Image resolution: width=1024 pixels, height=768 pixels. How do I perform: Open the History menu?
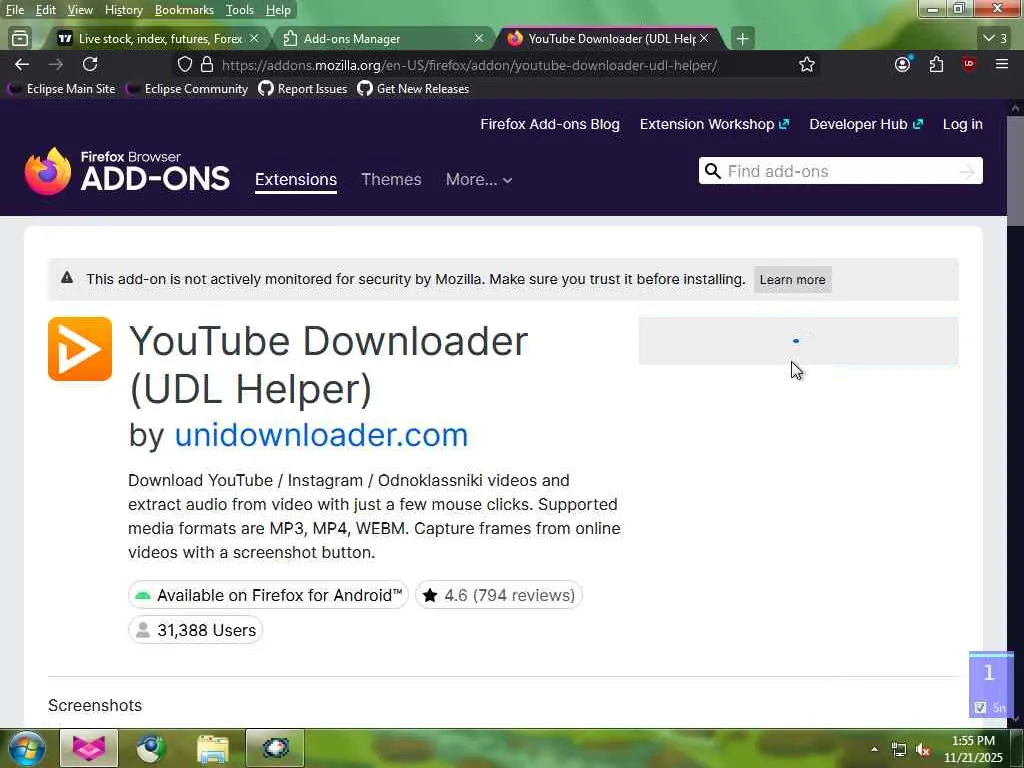click(123, 10)
